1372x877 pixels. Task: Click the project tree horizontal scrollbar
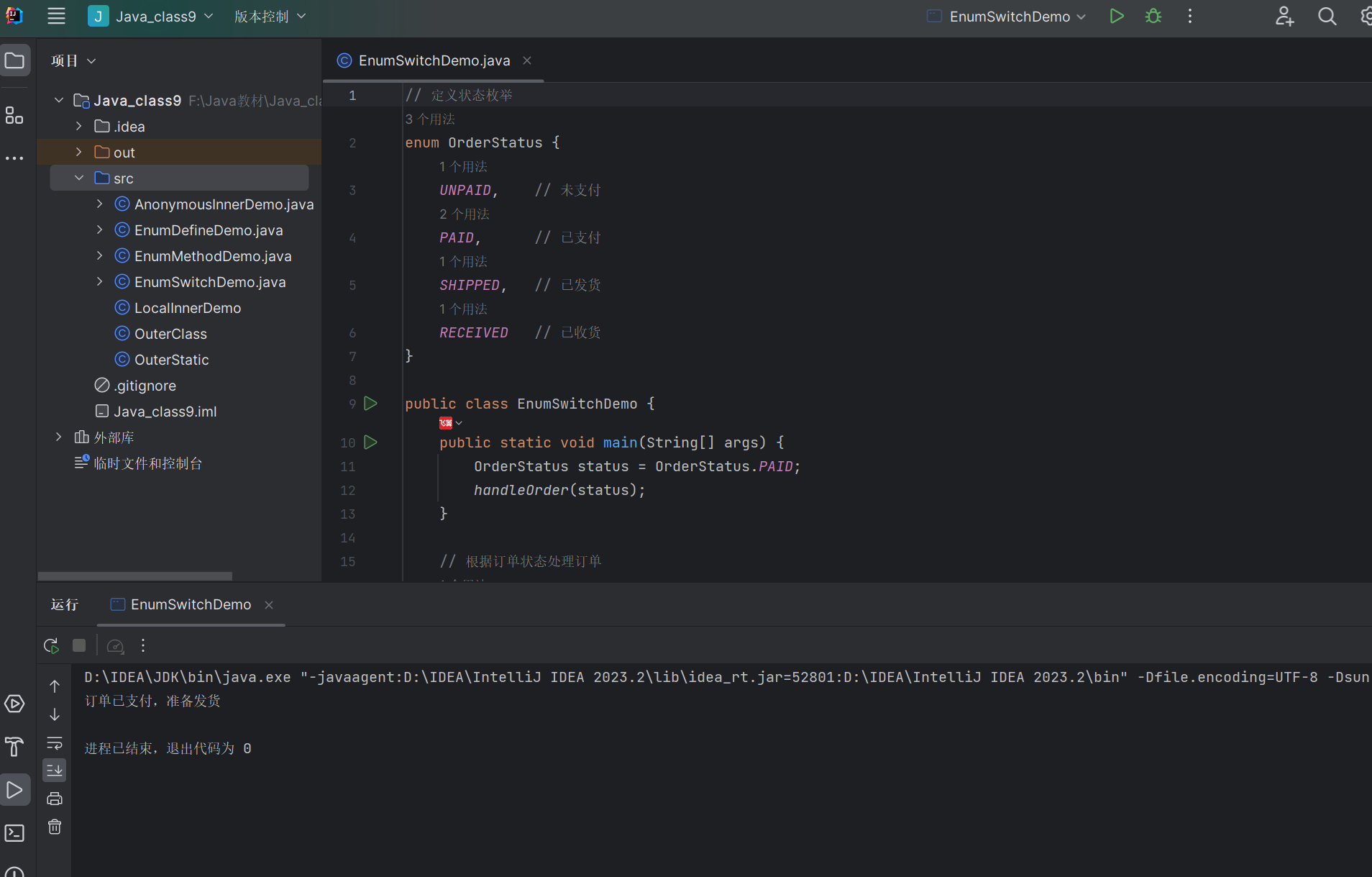(135, 576)
